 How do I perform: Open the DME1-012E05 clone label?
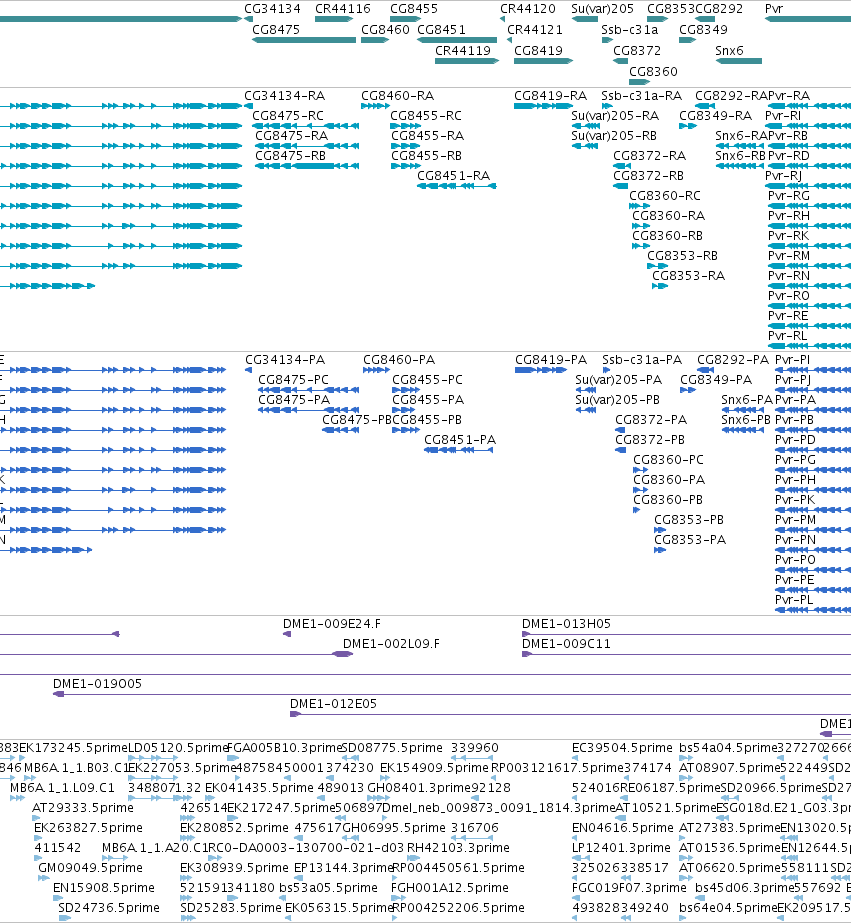click(333, 704)
